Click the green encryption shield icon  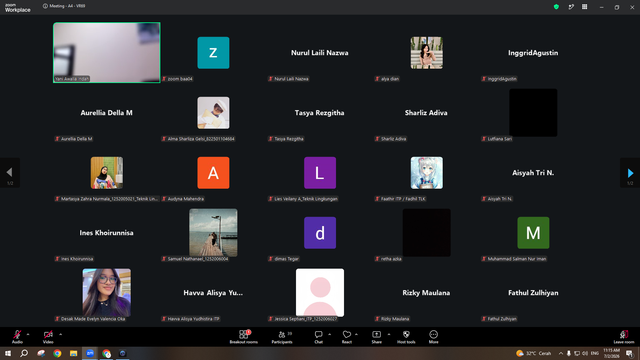(x=556, y=7)
